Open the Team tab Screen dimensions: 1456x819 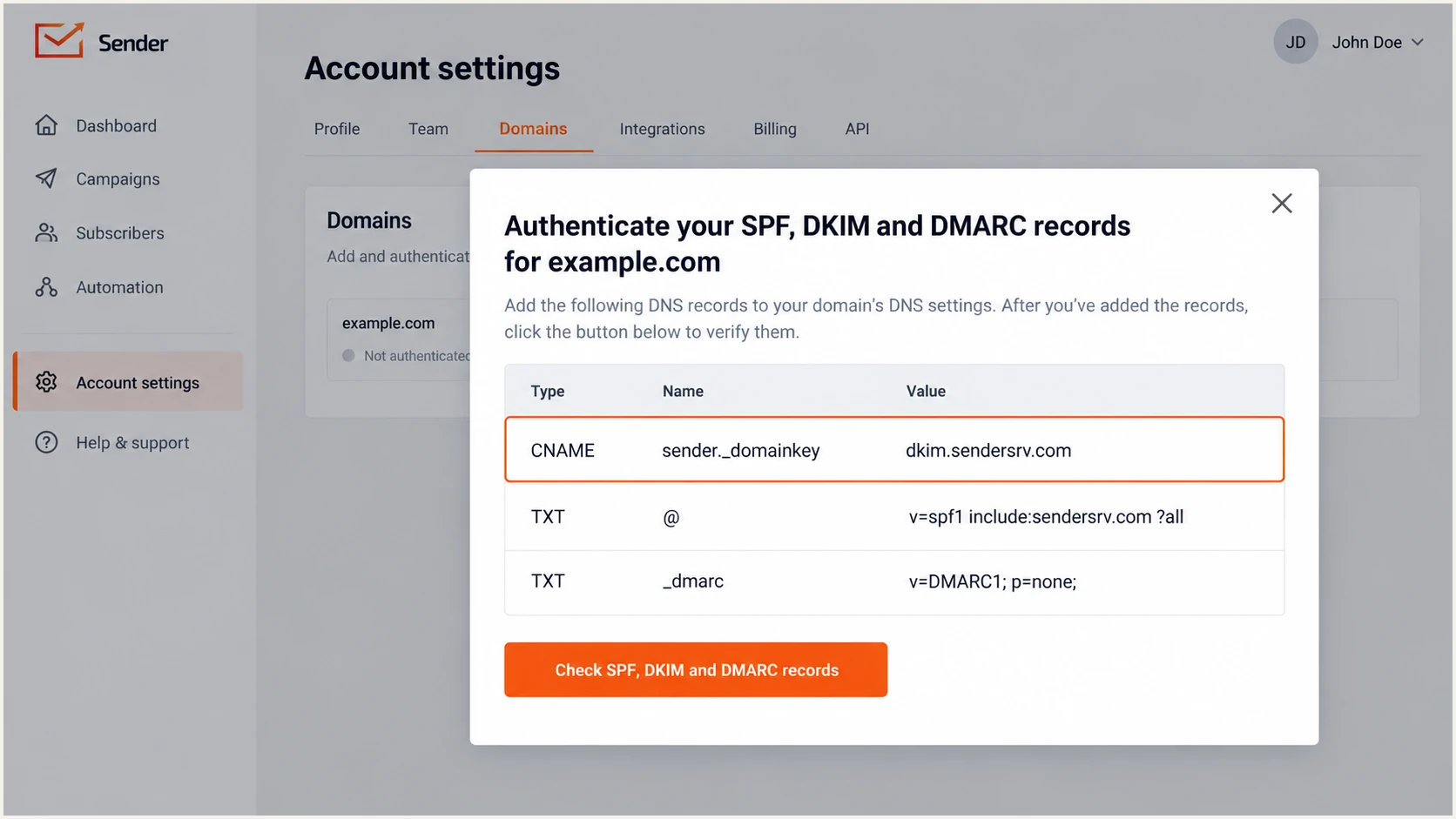click(428, 129)
